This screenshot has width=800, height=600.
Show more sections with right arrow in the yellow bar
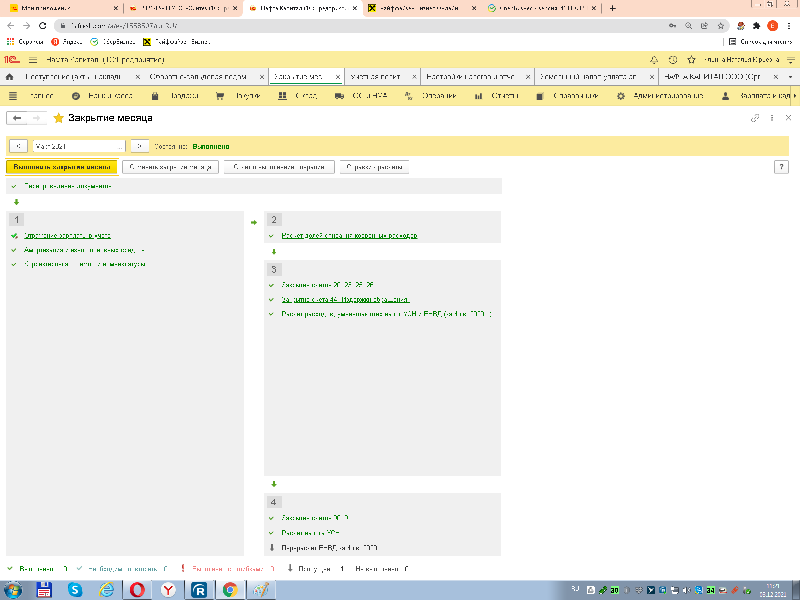pyautogui.click(x=795, y=95)
